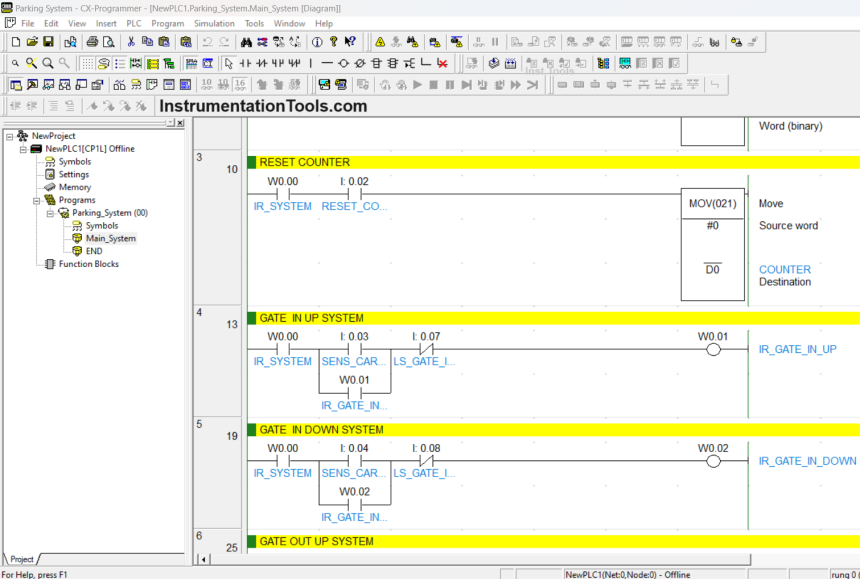Click the MOV(021) instruction block
Screen dimensions: 860x579
[x=712, y=203]
